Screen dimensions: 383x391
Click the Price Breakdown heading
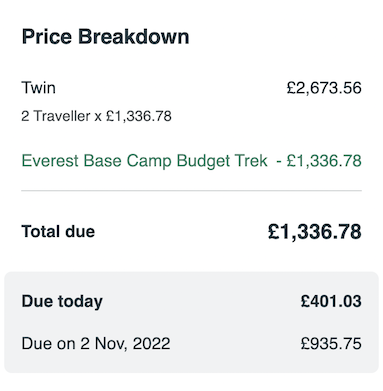tap(105, 37)
